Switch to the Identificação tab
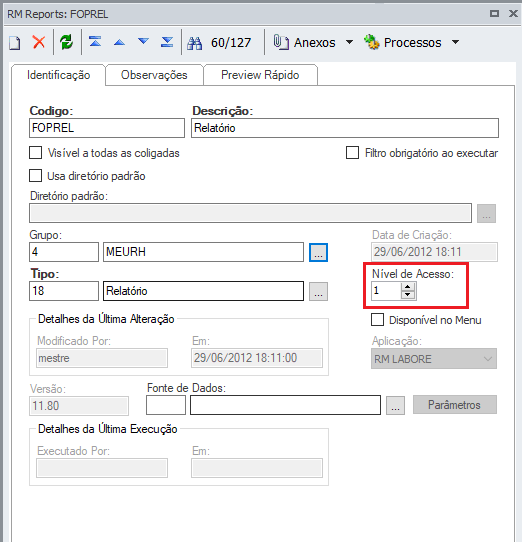 pos(58,75)
